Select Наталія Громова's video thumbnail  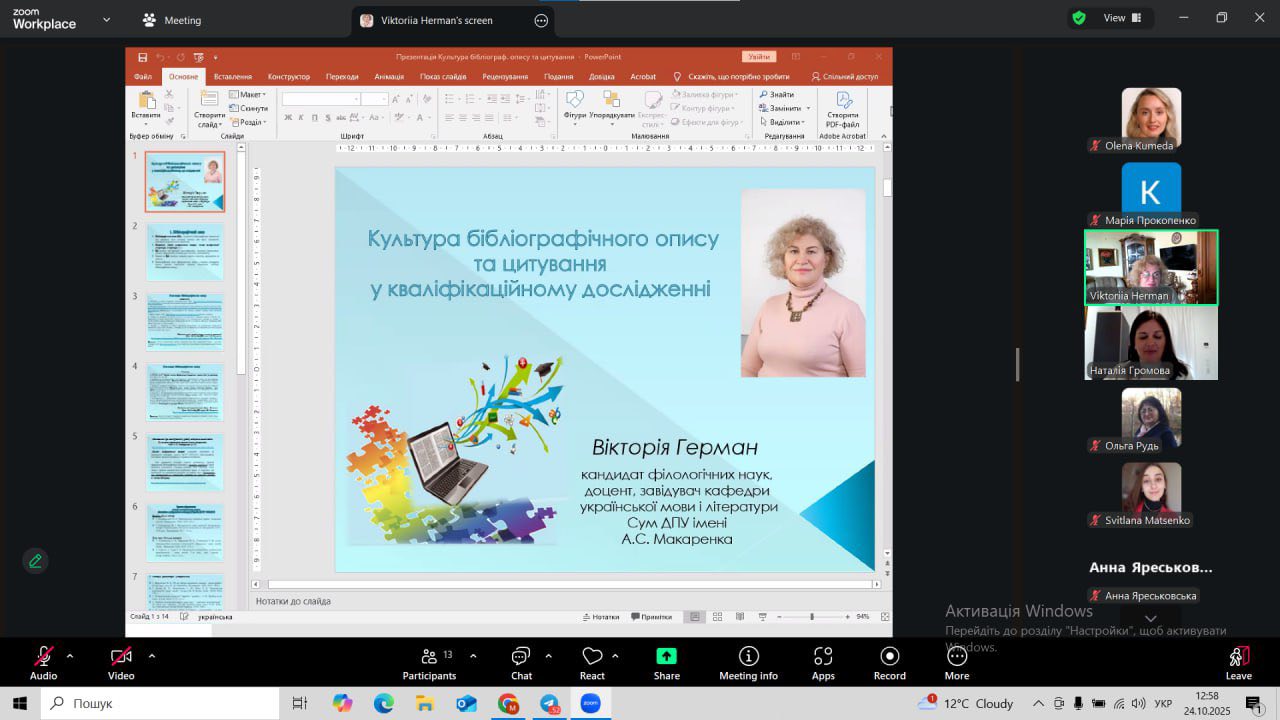[1151, 342]
